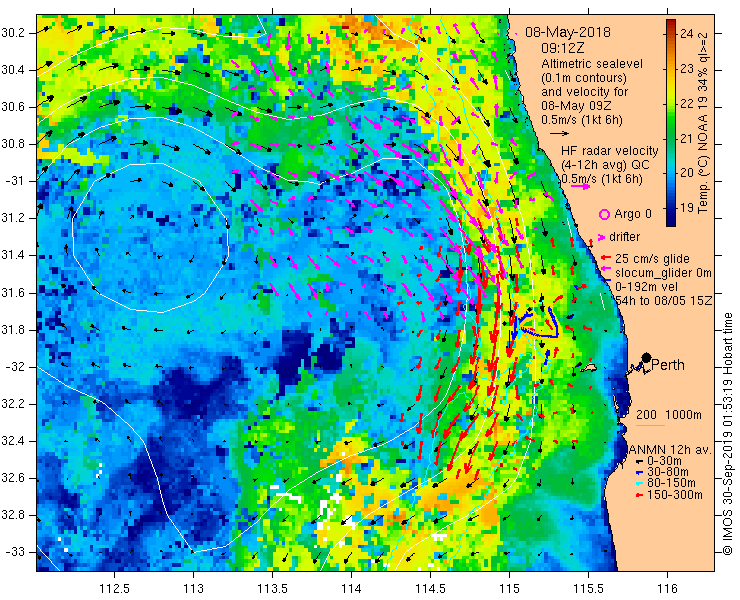The image size is (740, 600).
Task: Click the dark blue bottom of temperature colorbar
Action: [671, 223]
